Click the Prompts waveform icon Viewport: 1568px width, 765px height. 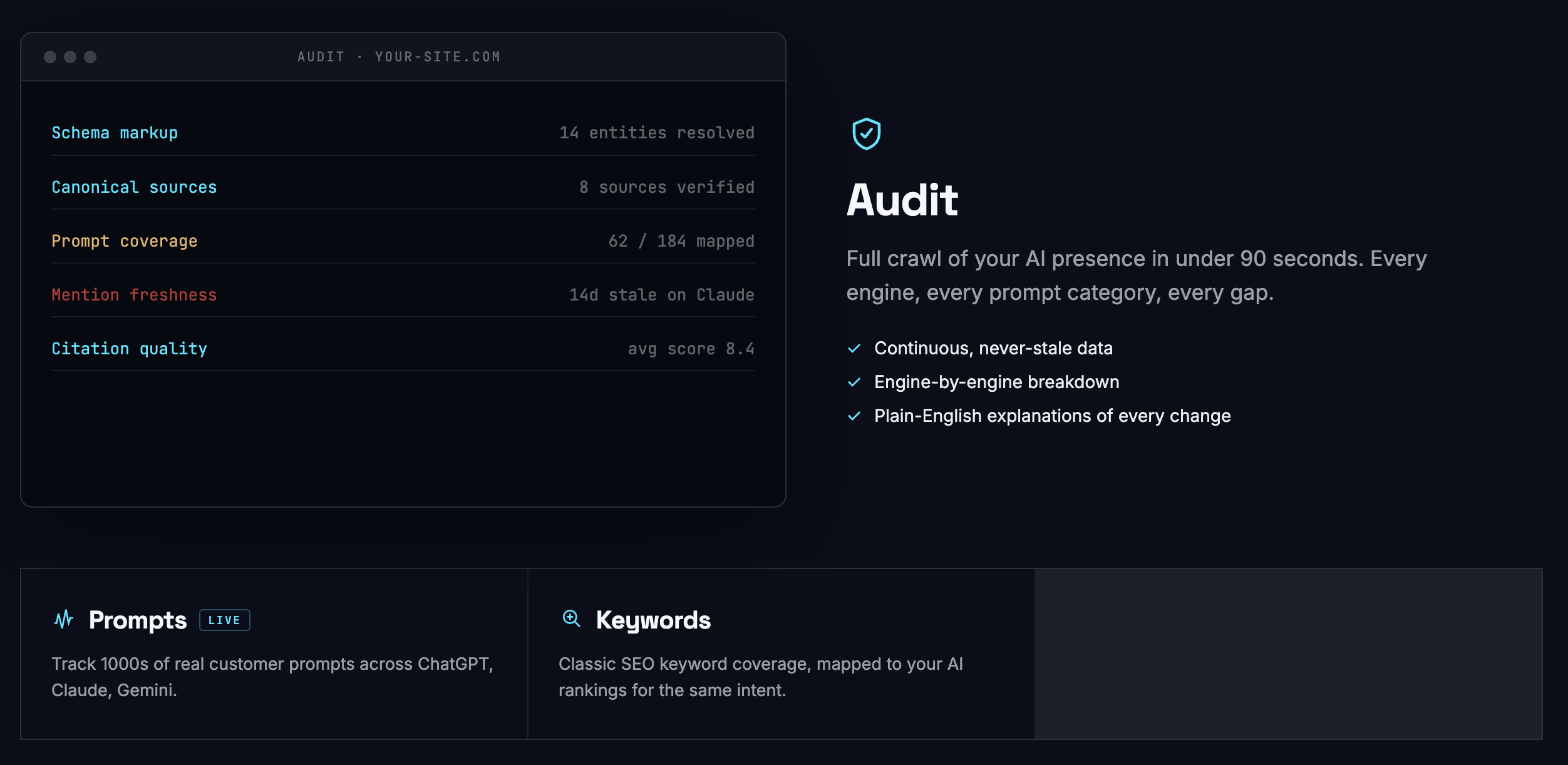point(64,620)
